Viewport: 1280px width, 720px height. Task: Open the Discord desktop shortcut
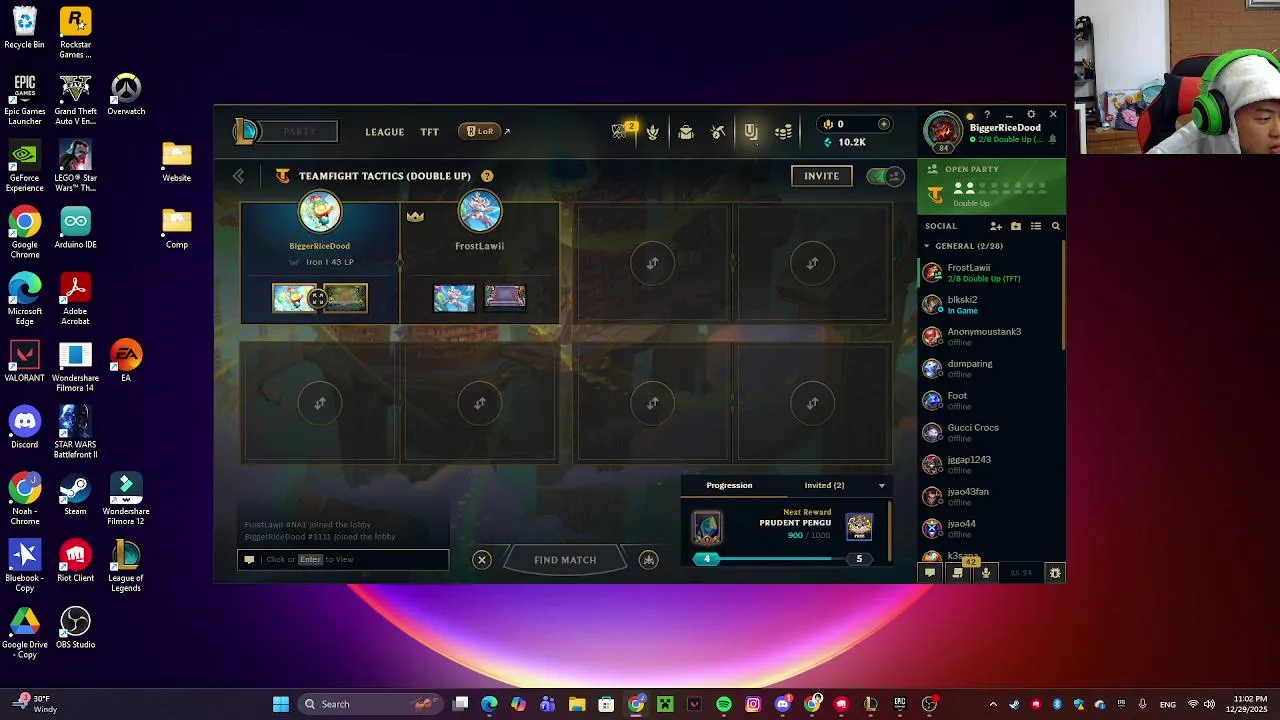click(25, 427)
